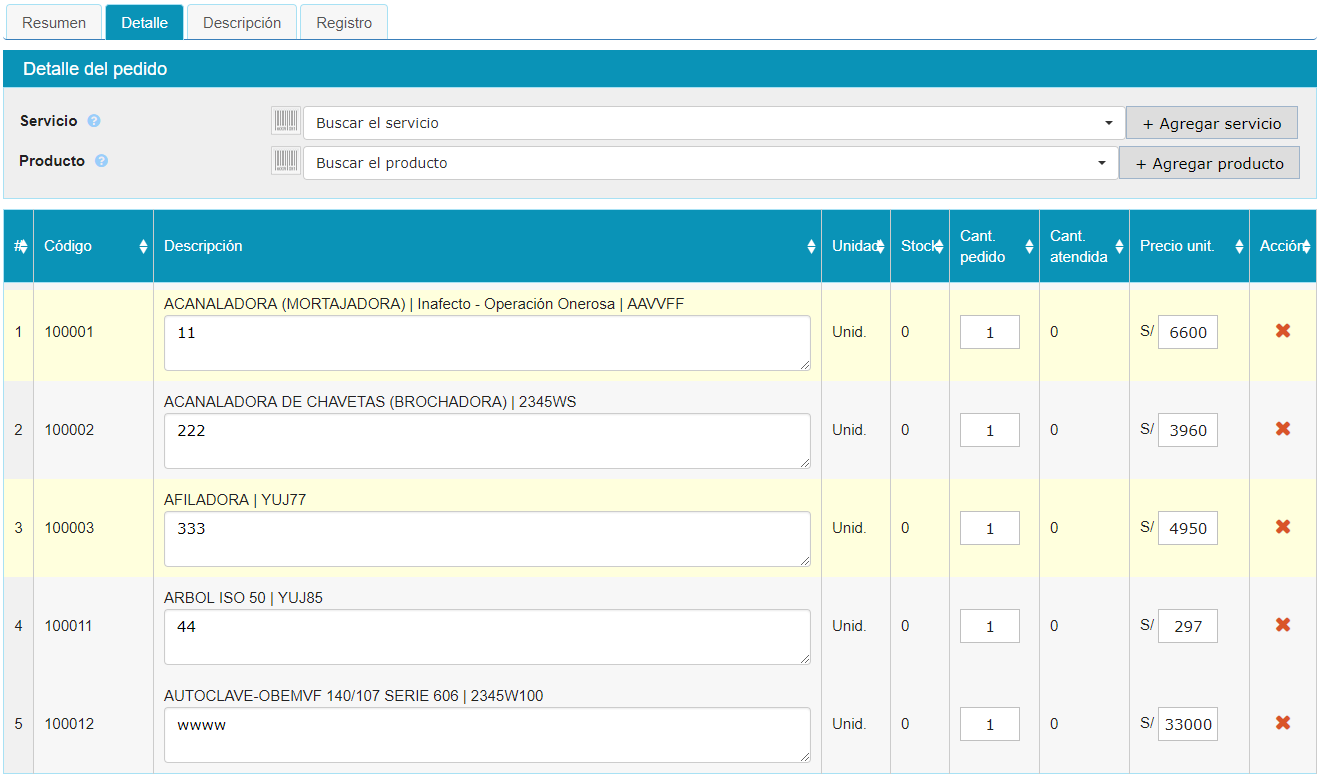The width and height of the screenshot is (1320, 778).
Task: Switch to the Resumen tab
Action: pyautogui.click(x=54, y=22)
